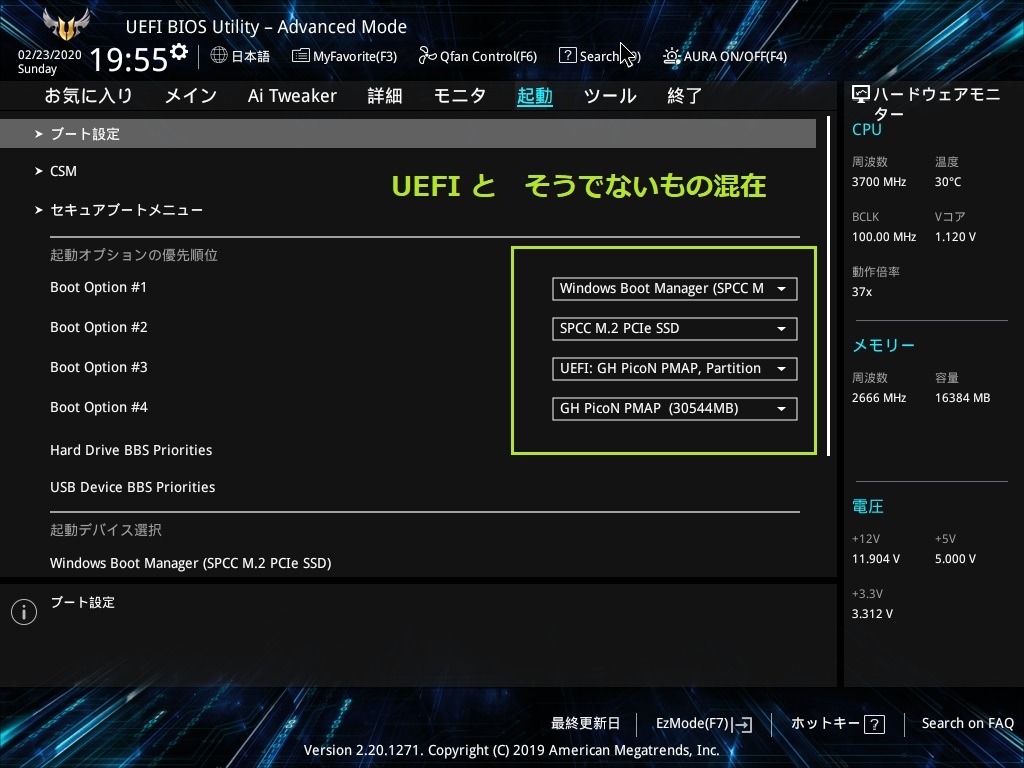Image resolution: width=1024 pixels, height=768 pixels.
Task: Click the Boot Option #3 label
Action: tap(99, 367)
